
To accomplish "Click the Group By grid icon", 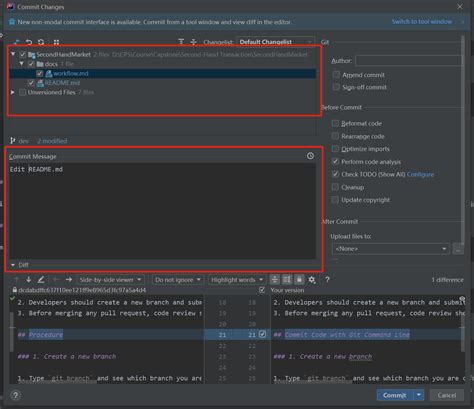I will tap(56, 42).
